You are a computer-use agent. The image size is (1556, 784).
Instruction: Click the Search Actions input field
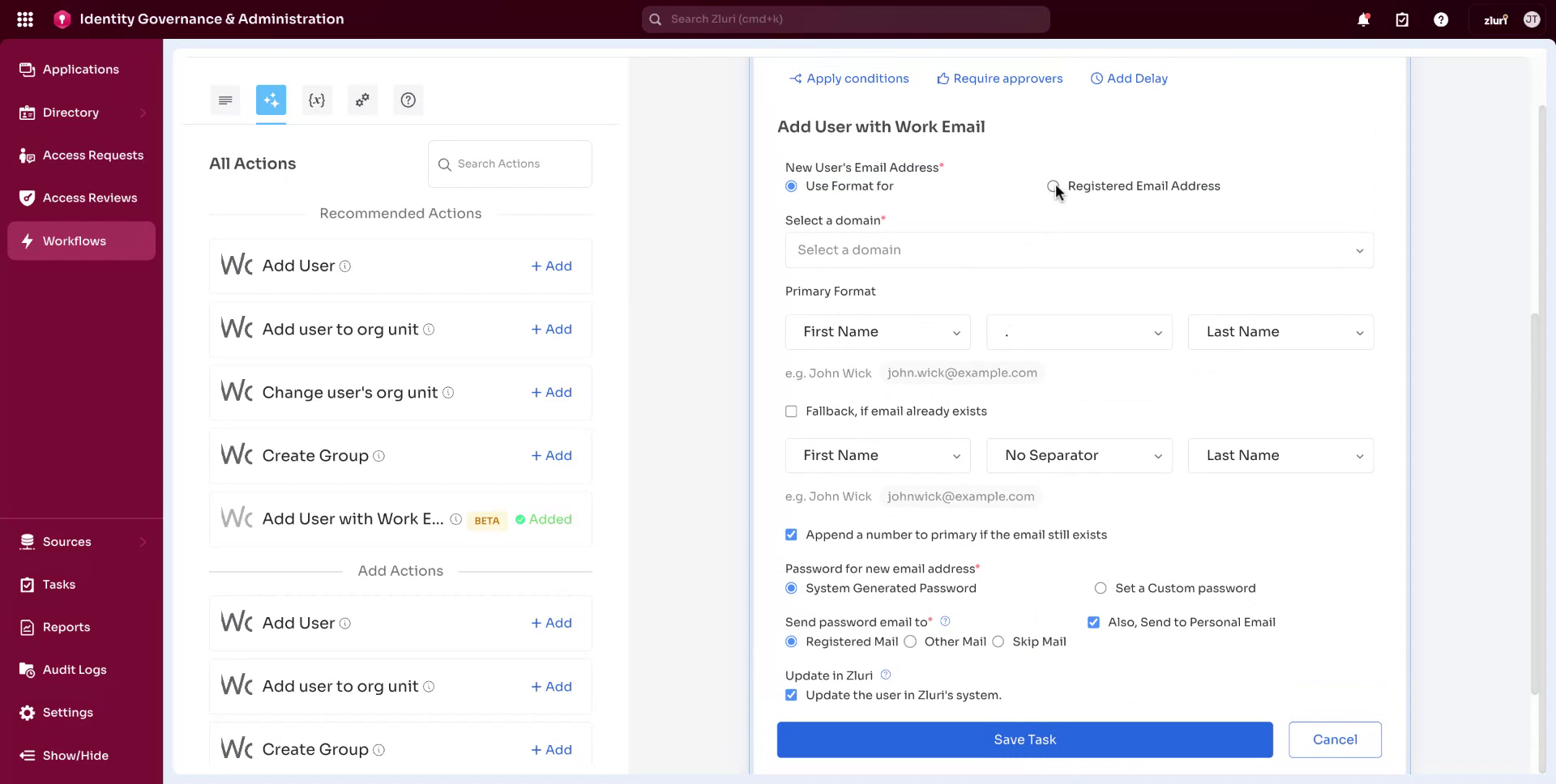509,164
